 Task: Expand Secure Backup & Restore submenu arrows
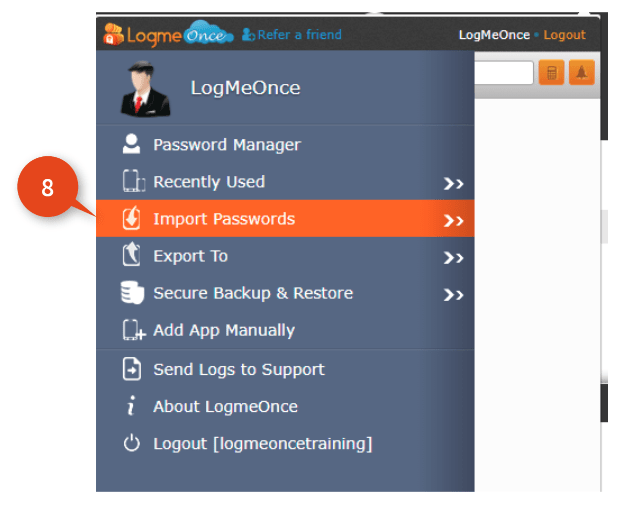pos(453,295)
